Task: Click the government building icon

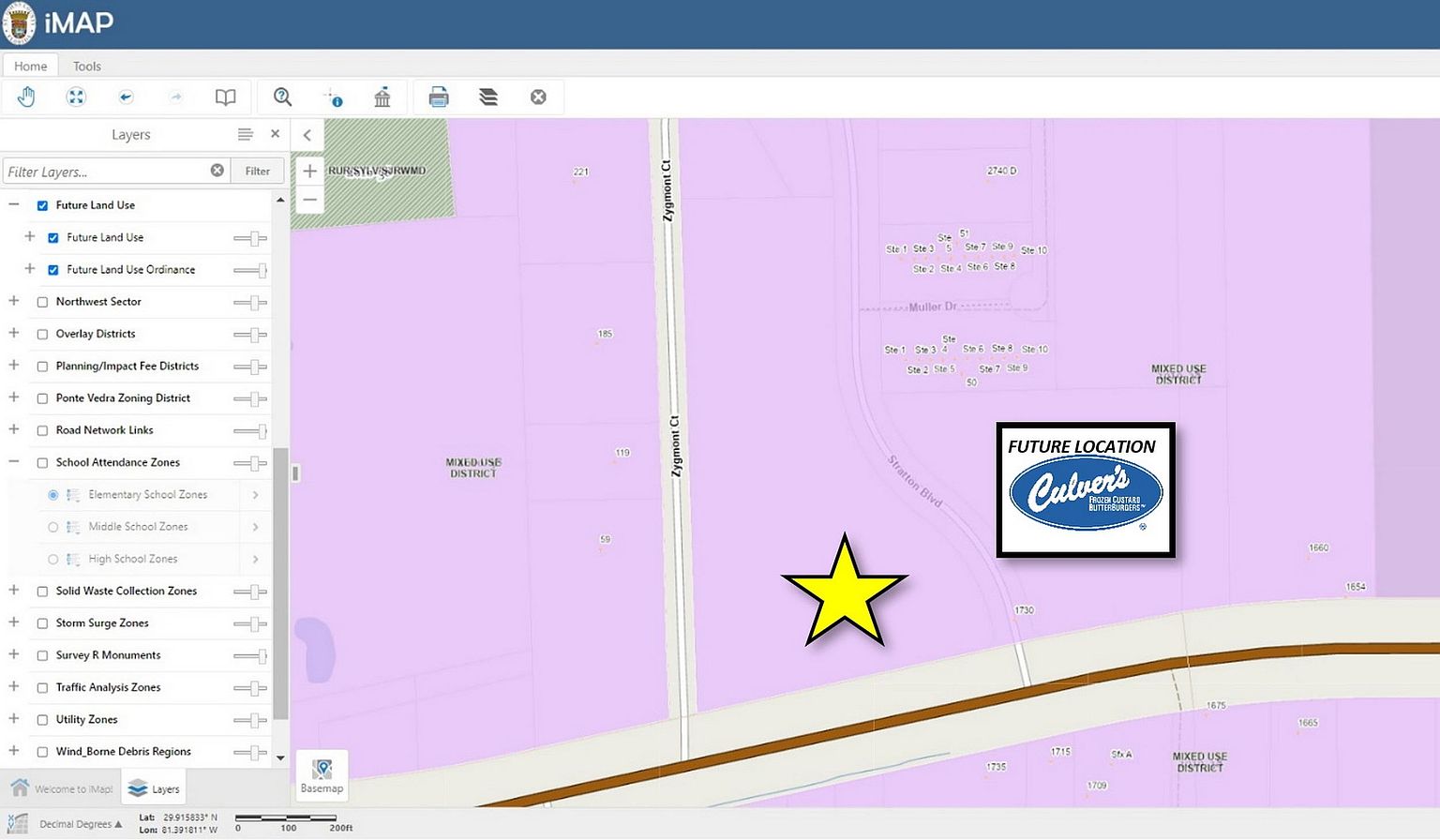Action: click(382, 97)
